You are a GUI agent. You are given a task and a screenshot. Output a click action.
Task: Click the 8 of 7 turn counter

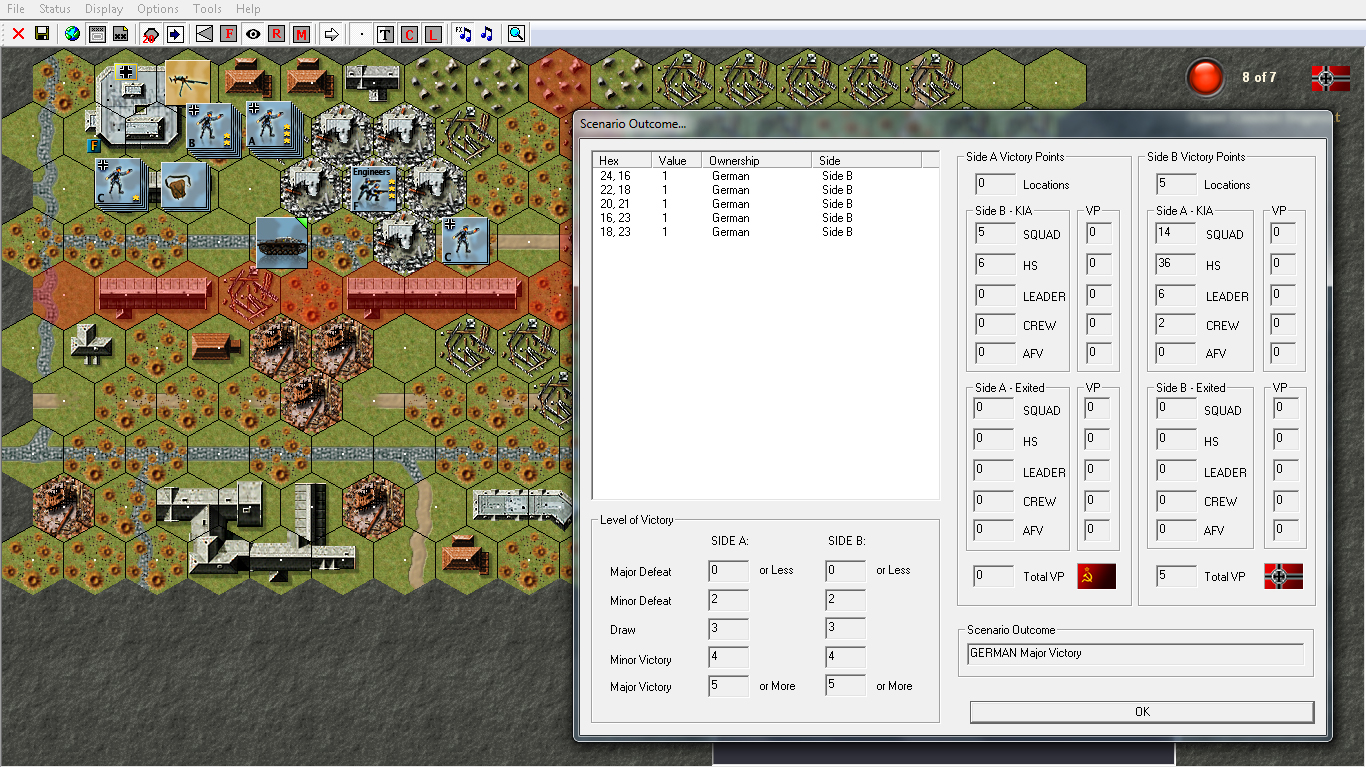[1259, 77]
